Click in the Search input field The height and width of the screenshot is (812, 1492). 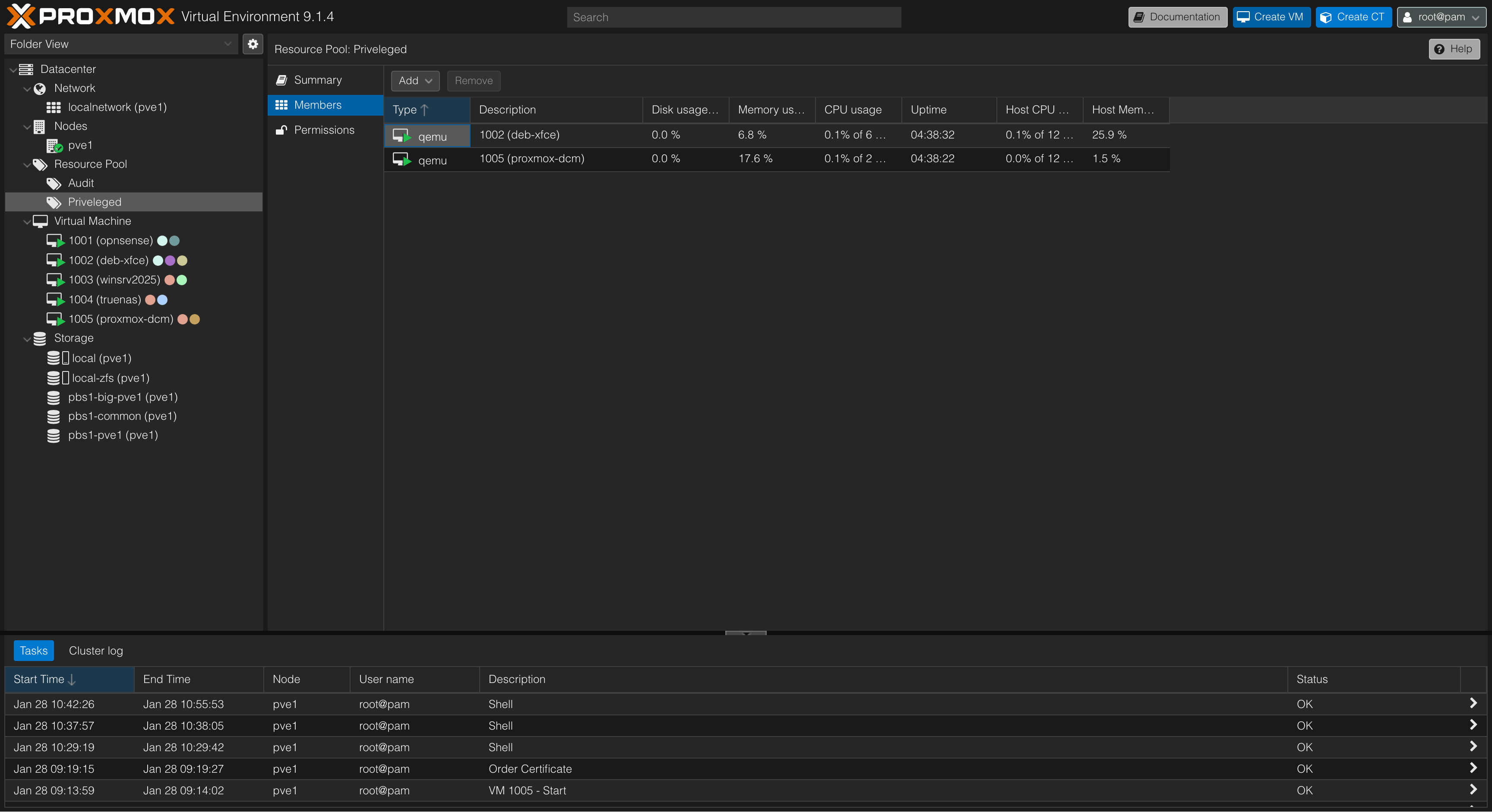[x=733, y=17]
